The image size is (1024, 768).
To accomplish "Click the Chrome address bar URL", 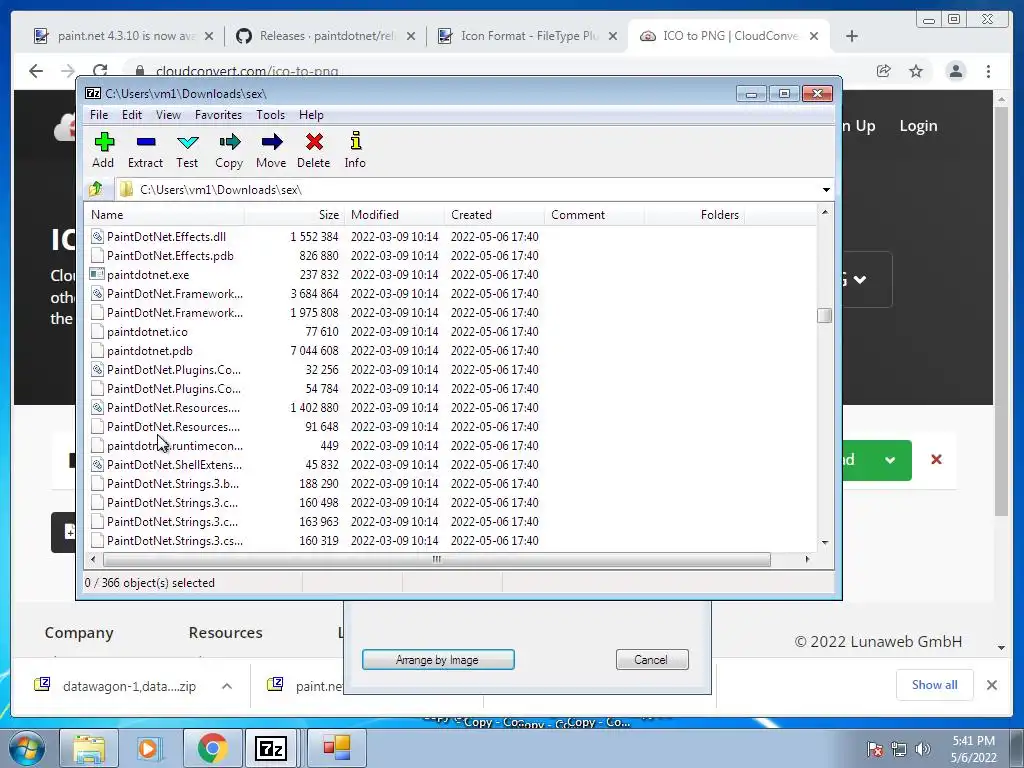I will [x=247, y=71].
